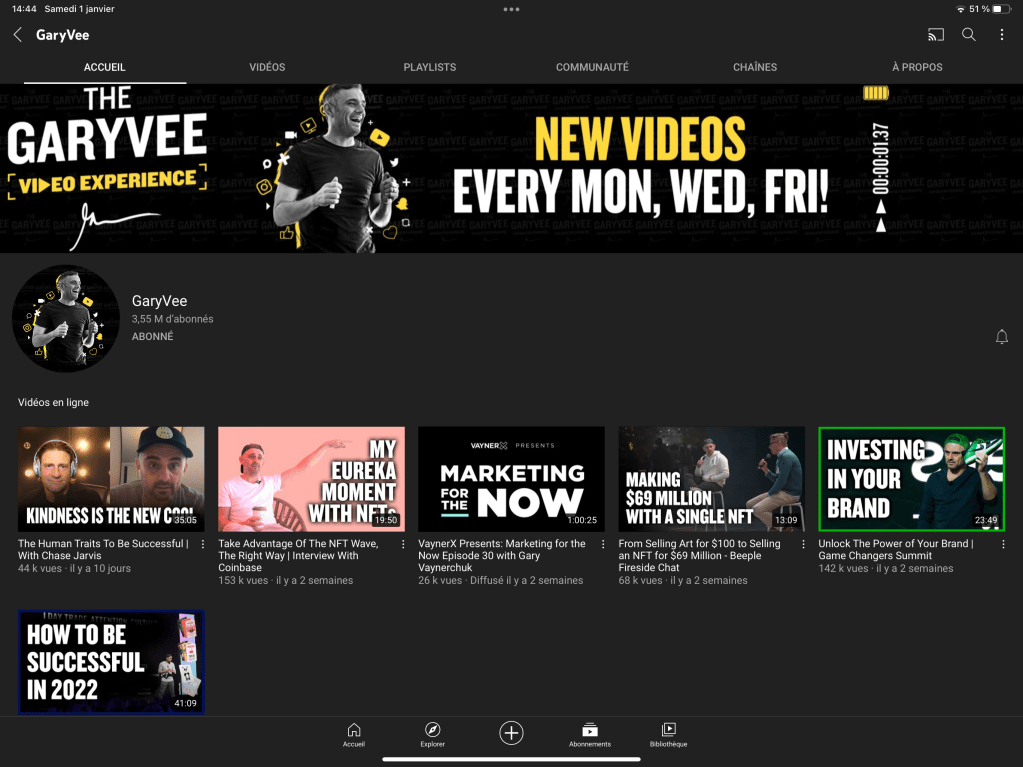The width and height of the screenshot is (1023, 767).
Task: Tap the back arrow next to GaryVee
Action: point(17,35)
